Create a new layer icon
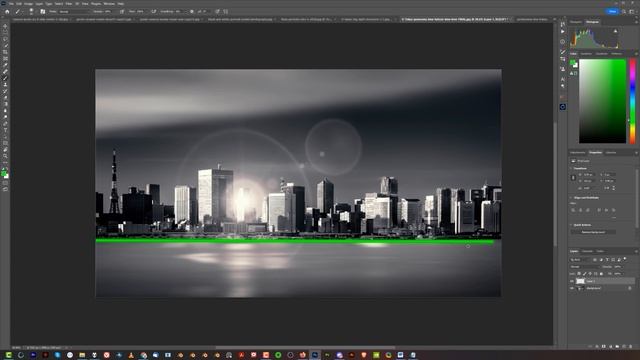The image size is (640, 360). (x=624, y=346)
